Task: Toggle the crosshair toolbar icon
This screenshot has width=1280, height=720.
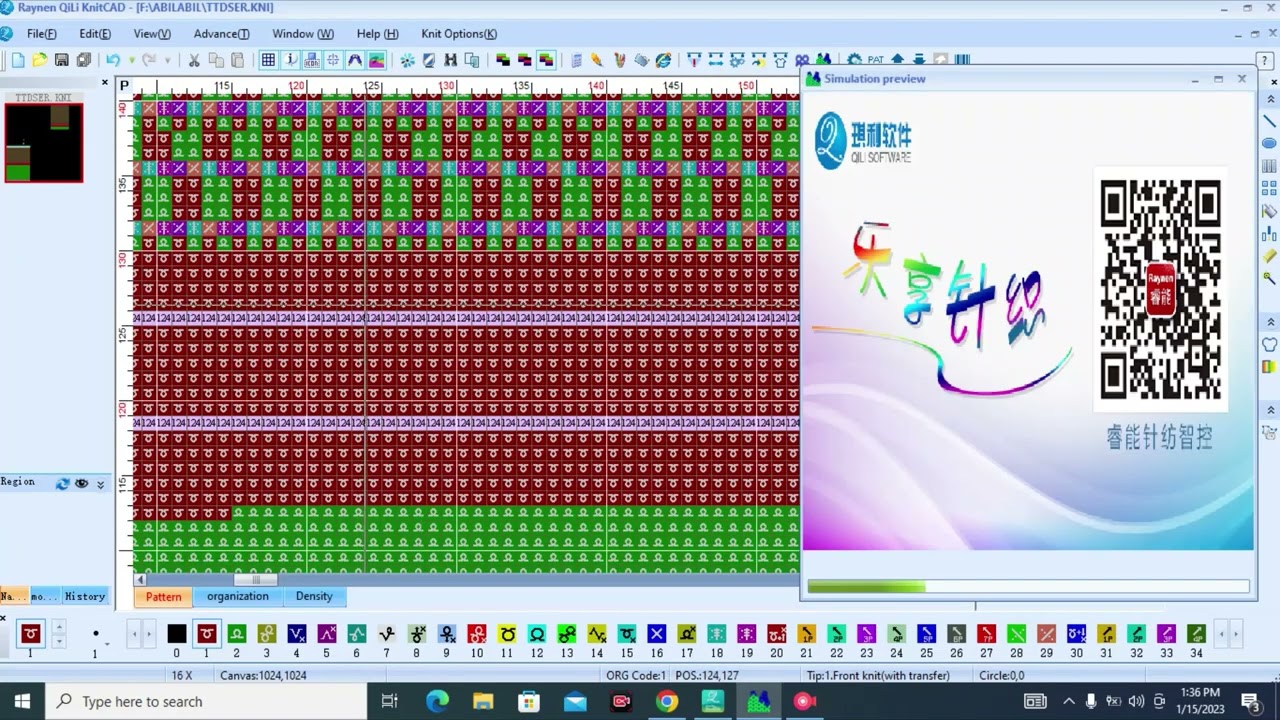Action: coord(333,60)
